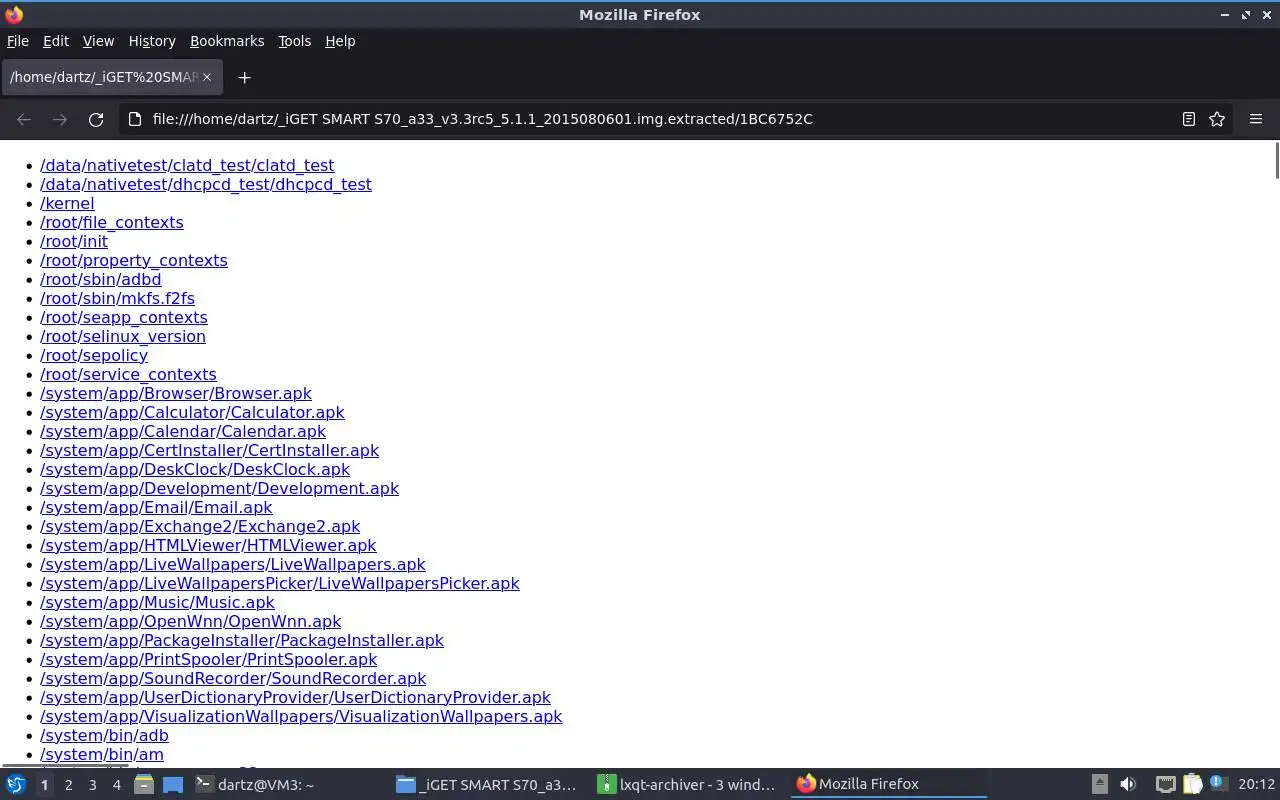
Task: Open the /system/bin/adb link
Action: pyautogui.click(x=104, y=735)
